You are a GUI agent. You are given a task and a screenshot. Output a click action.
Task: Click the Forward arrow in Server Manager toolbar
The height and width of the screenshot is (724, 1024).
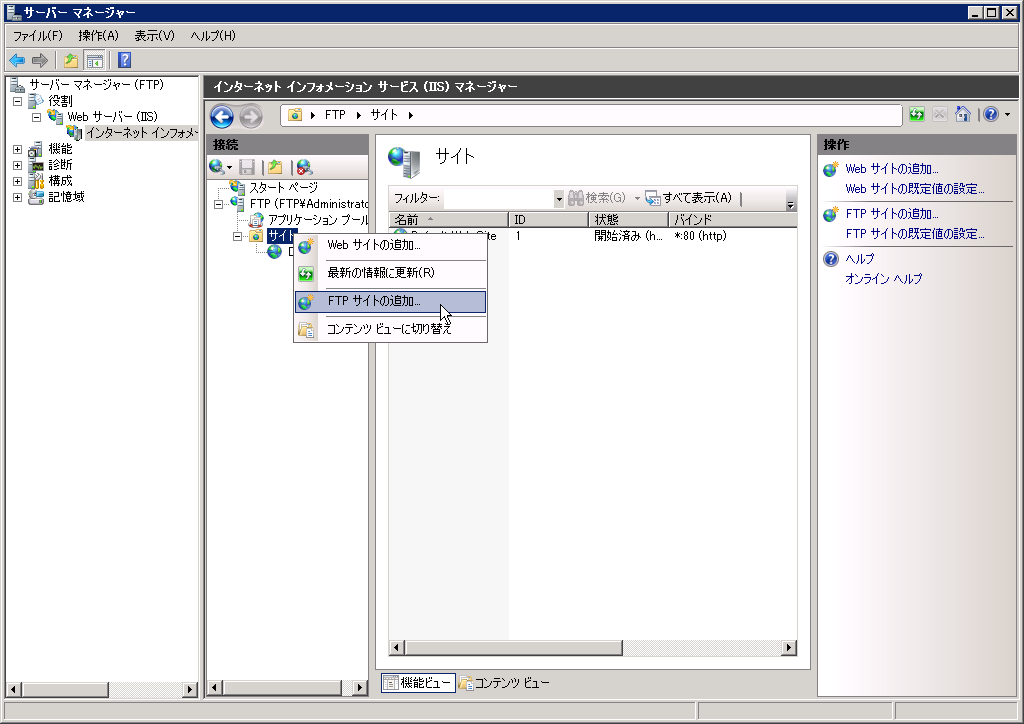[x=40, y=61]
